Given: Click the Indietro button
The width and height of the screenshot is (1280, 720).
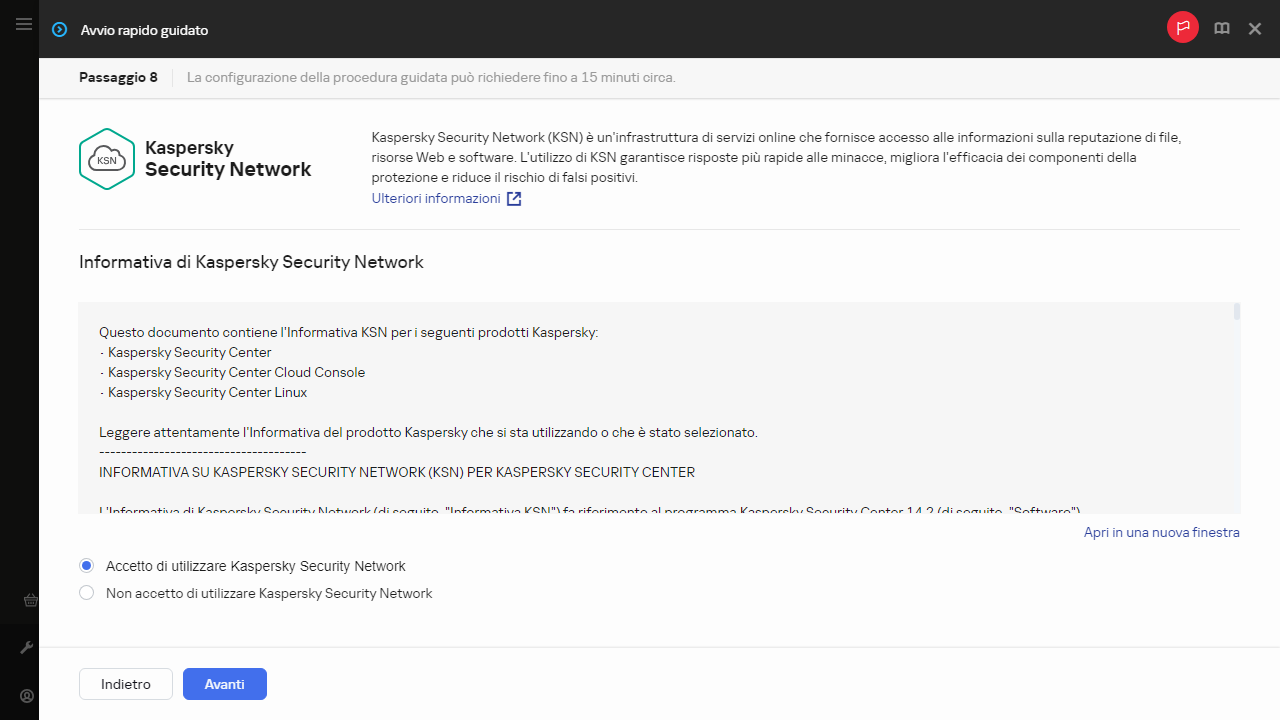Looking at the screenshot, I should tap(125, 684).
